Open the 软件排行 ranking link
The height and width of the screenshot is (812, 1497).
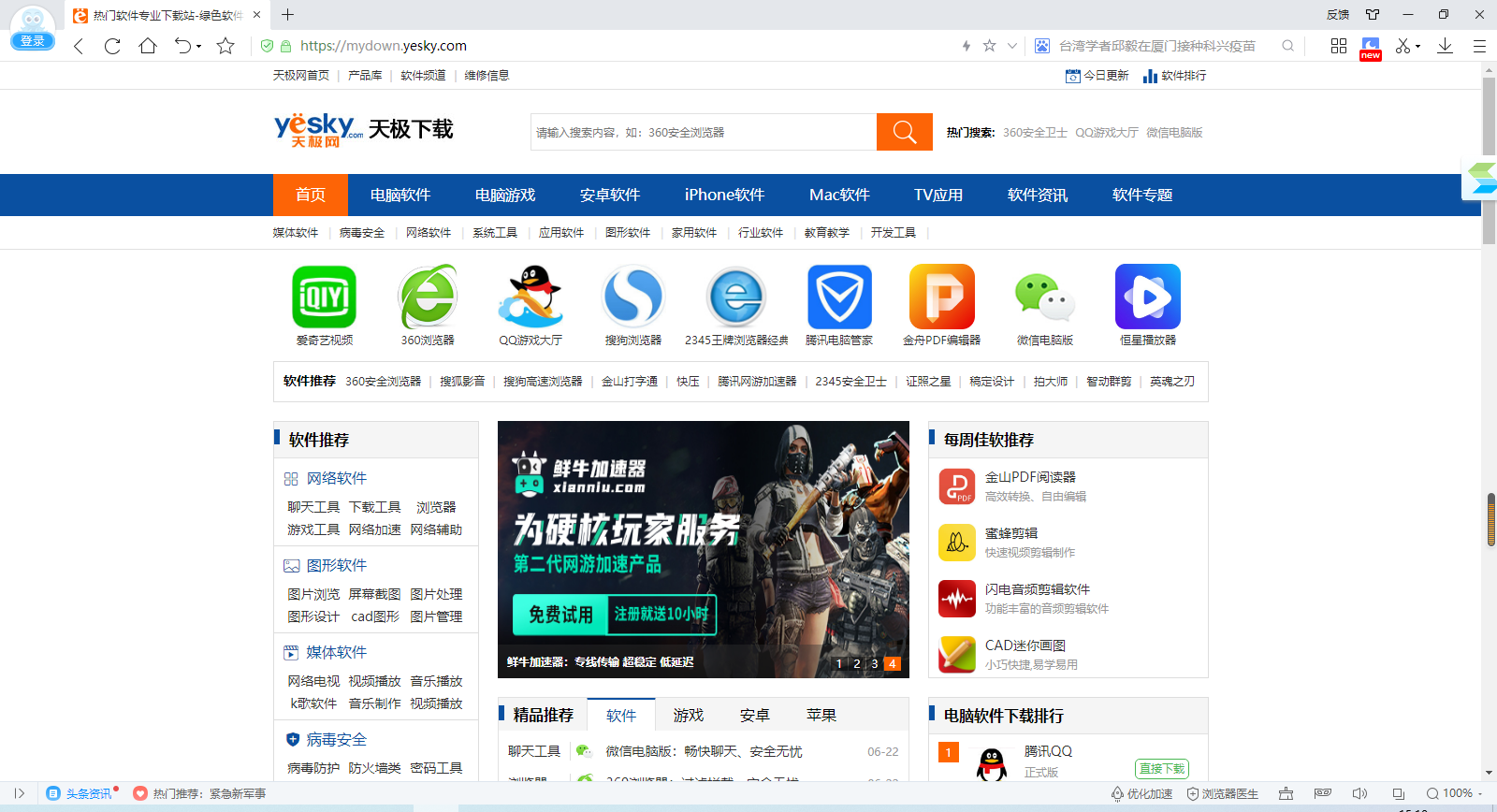1174,76
